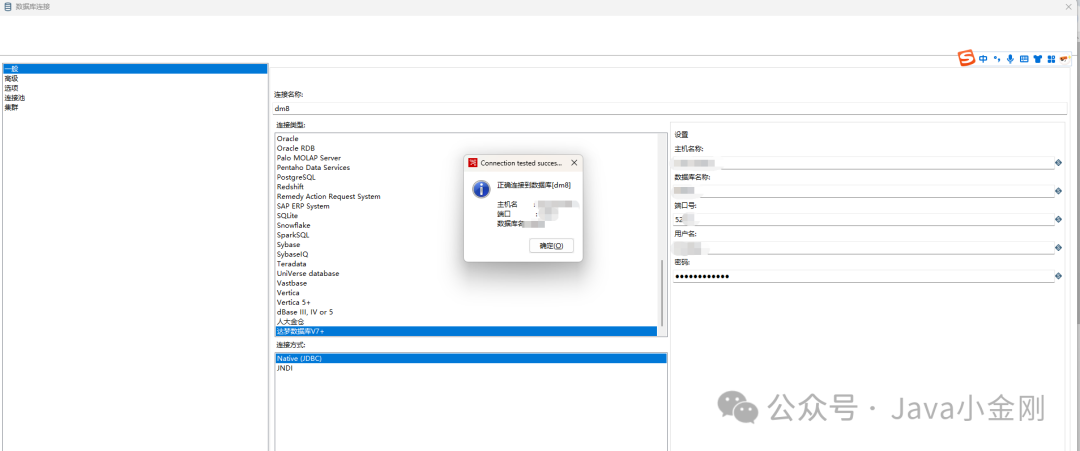
Task: Click the microphone voice input icon
Action: coord(1010,59)
